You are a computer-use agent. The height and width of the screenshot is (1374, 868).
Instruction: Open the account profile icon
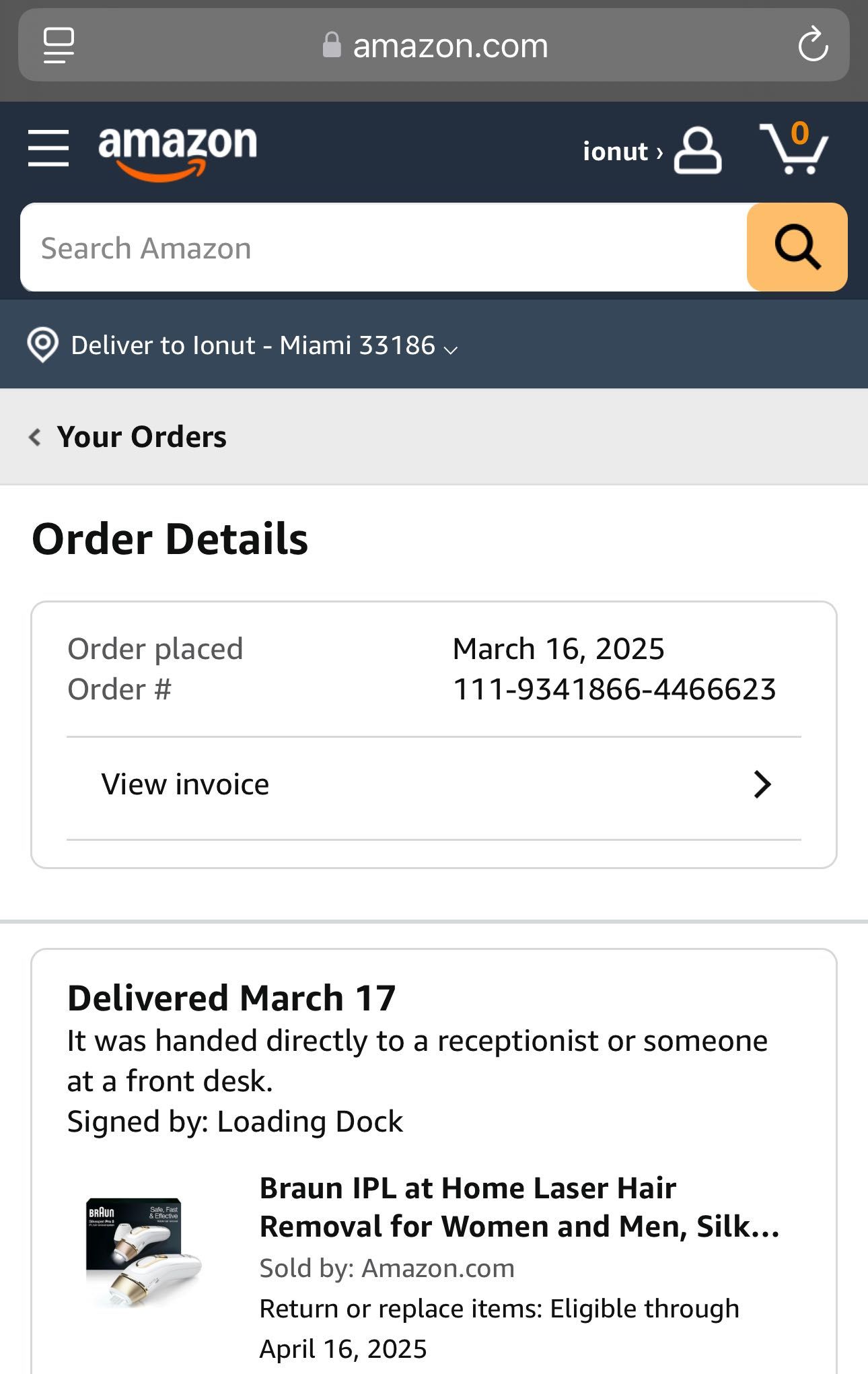coord(698,151)
